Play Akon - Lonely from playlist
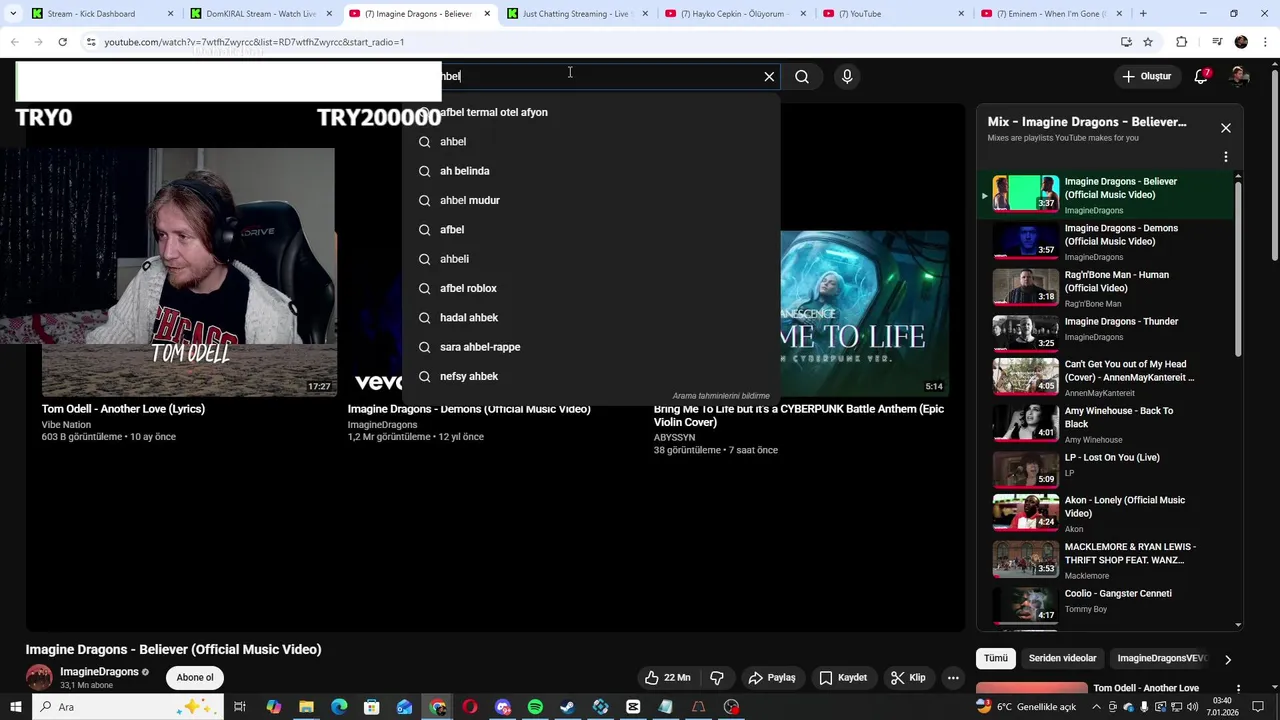Viewport: 1280px width, 720px height. [1105, 513]
